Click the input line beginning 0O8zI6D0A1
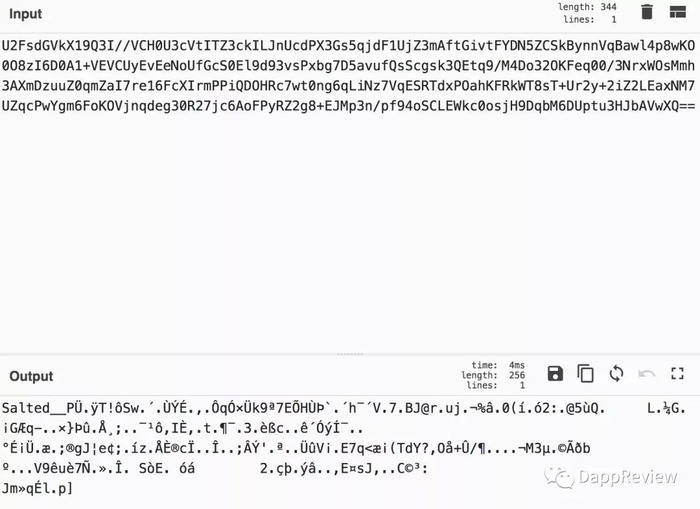Image resolution: width=700 pixels, height=509 pixels. 348,66
